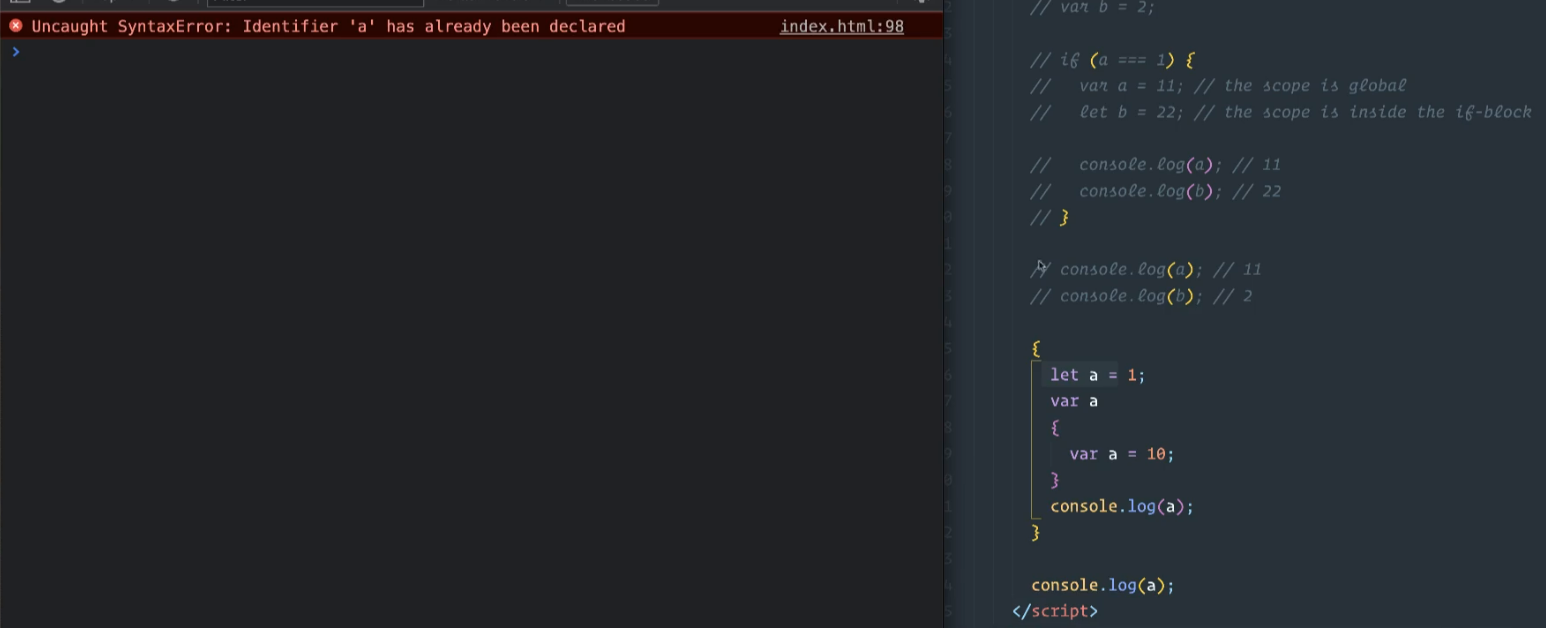Click the closing </script> tag
This screenshot has height=628, width=1546.
1055,611
